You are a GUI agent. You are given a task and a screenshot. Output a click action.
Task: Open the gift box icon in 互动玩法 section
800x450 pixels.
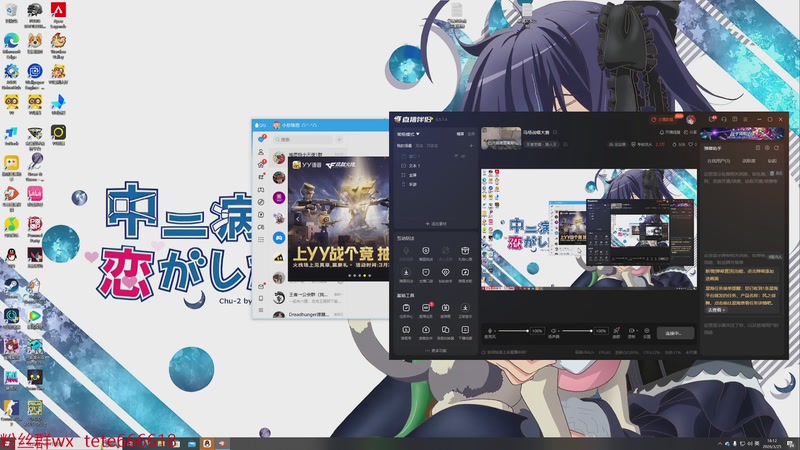tap(465, 253)
